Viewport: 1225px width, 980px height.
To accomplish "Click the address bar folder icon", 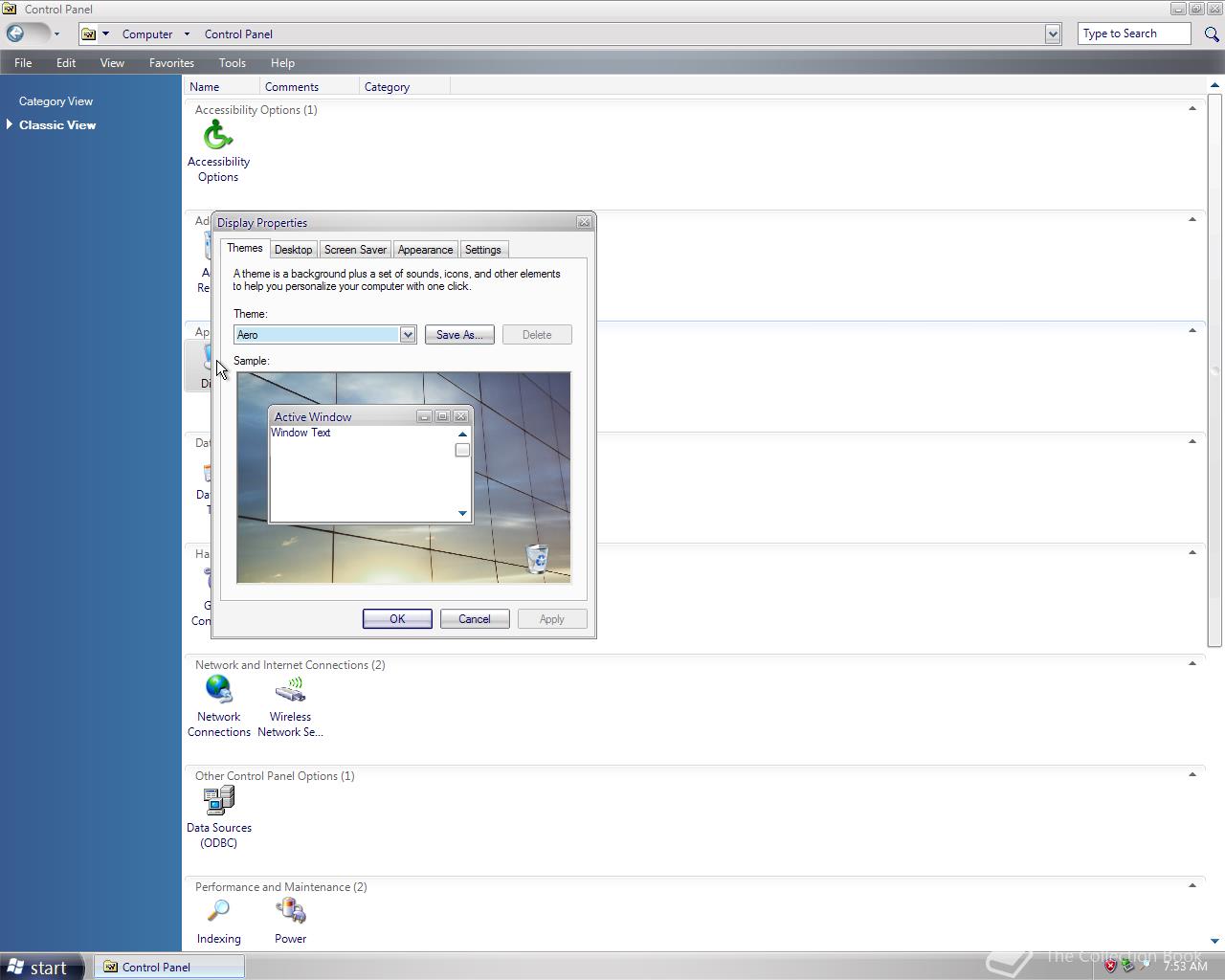I will point(88,33).
